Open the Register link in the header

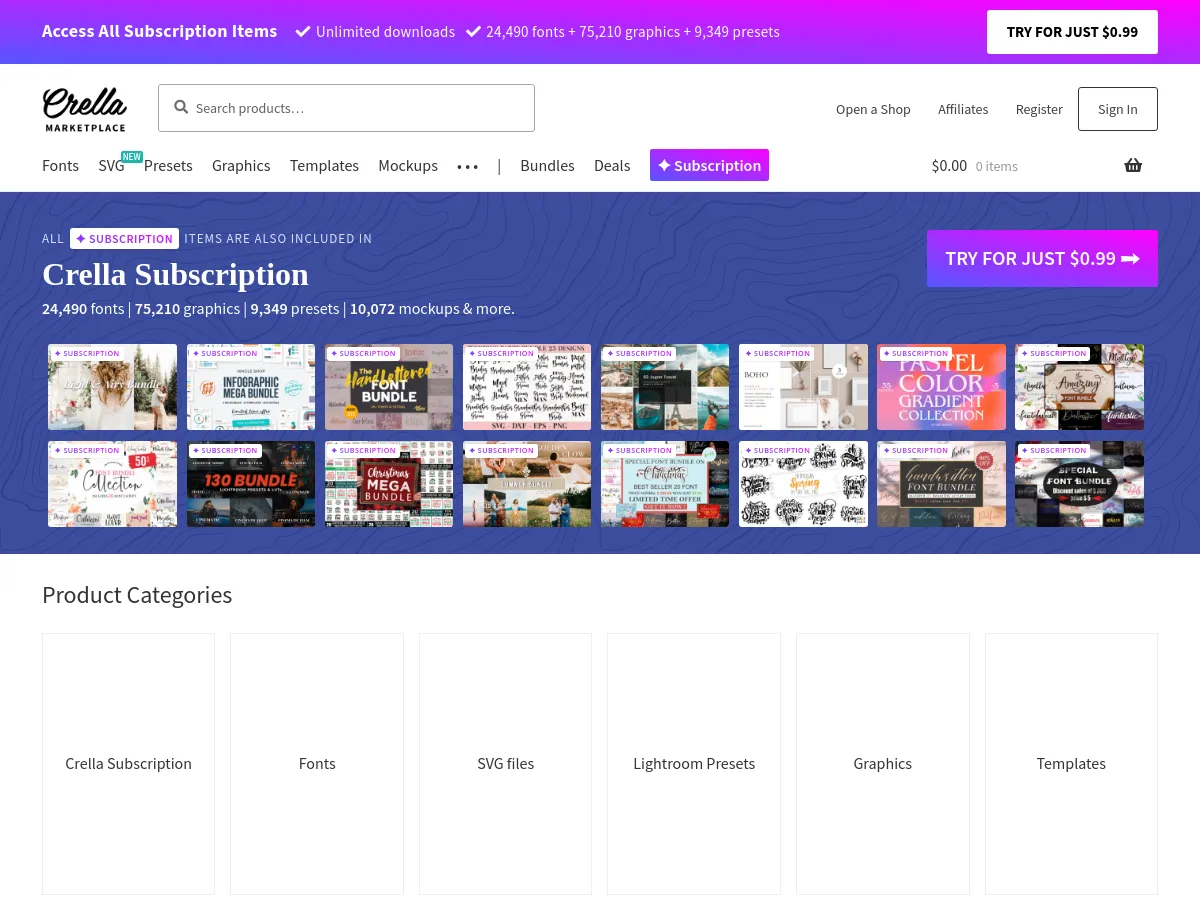[1039, 109]
